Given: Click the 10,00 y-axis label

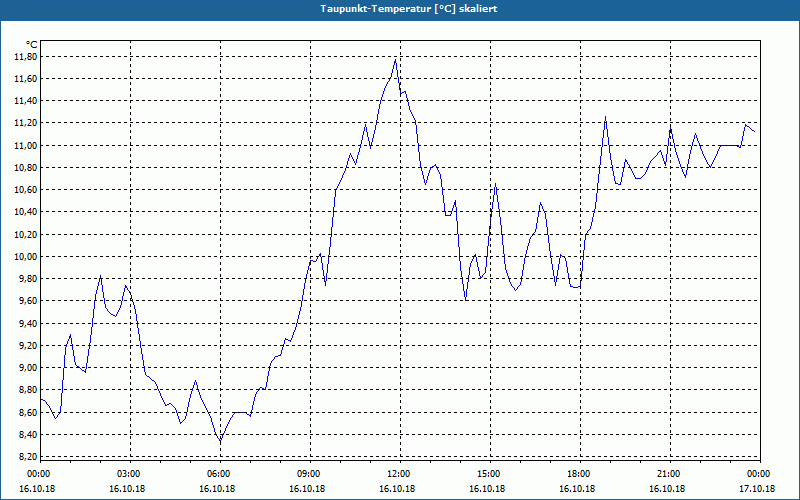Looking at the screenshot, I should coord(25,257).
